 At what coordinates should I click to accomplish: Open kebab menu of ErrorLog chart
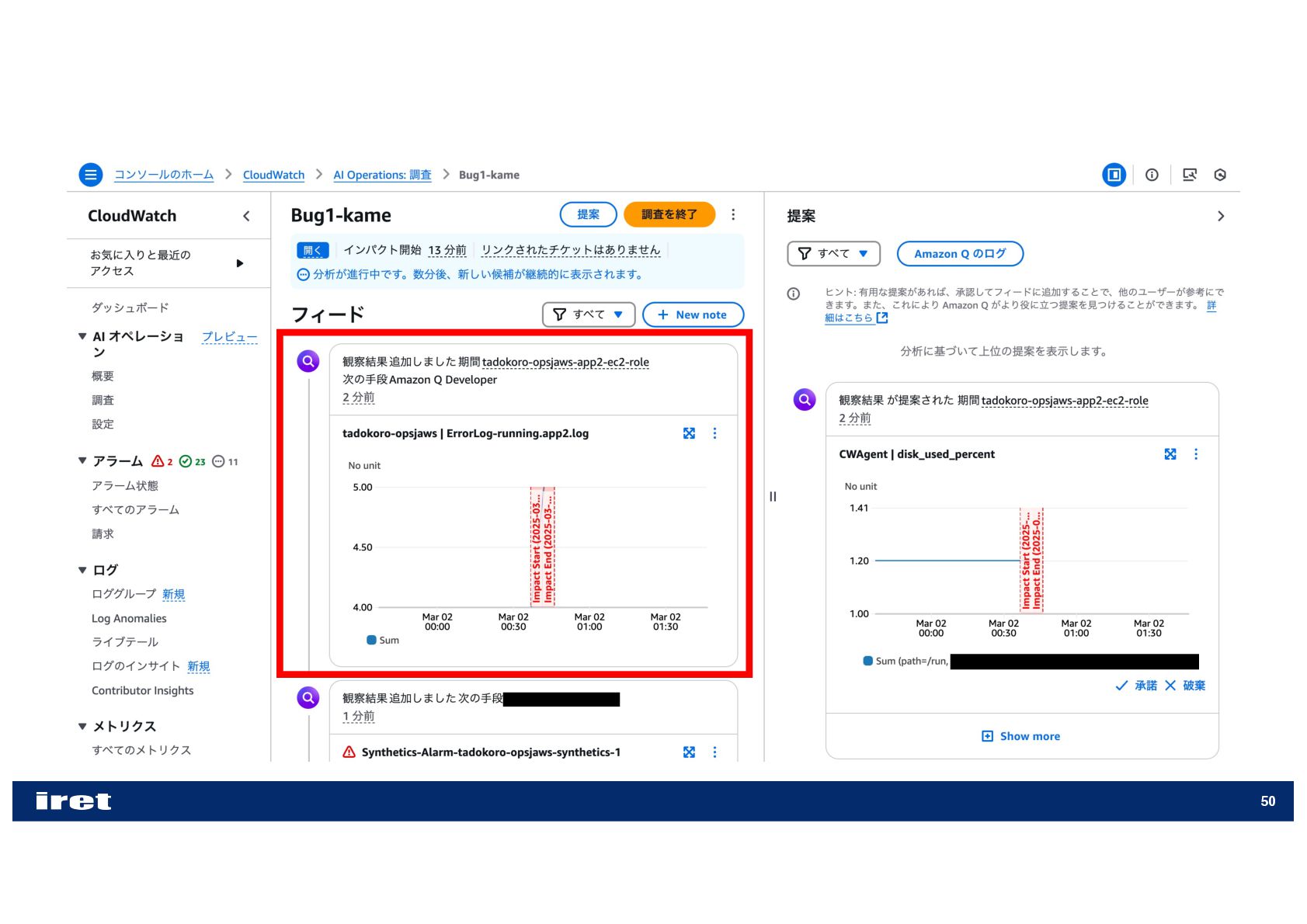714,433
